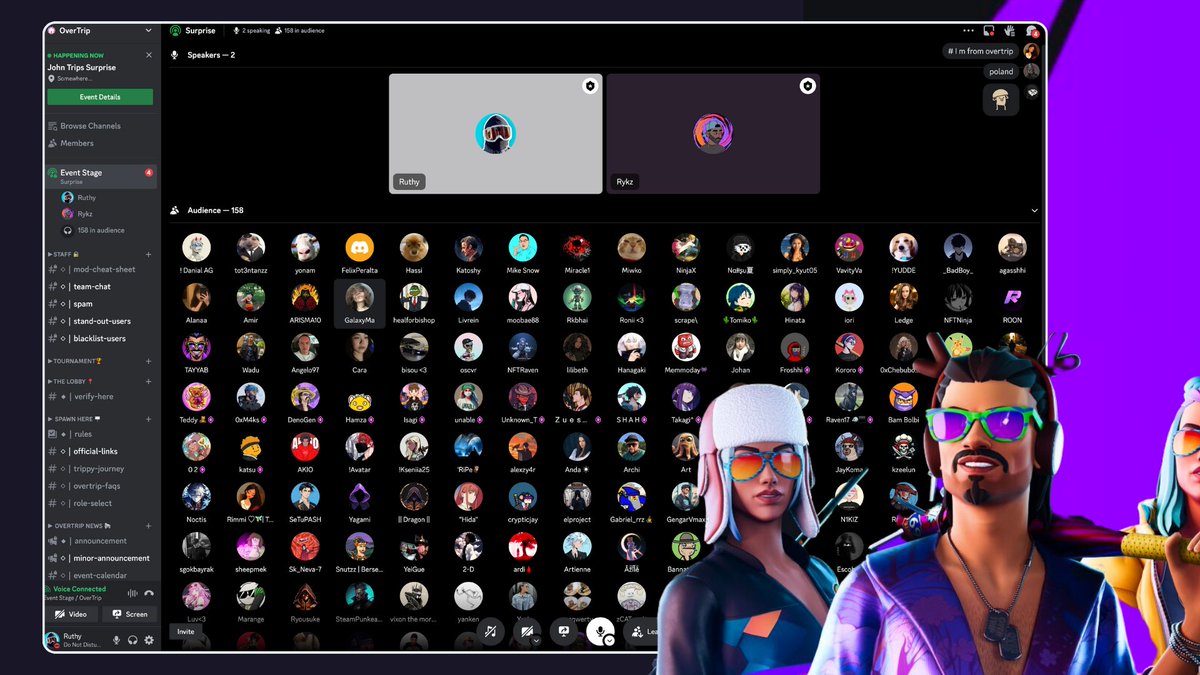Open the soundboard panel
1200x675 pixels.
(491, 632)
